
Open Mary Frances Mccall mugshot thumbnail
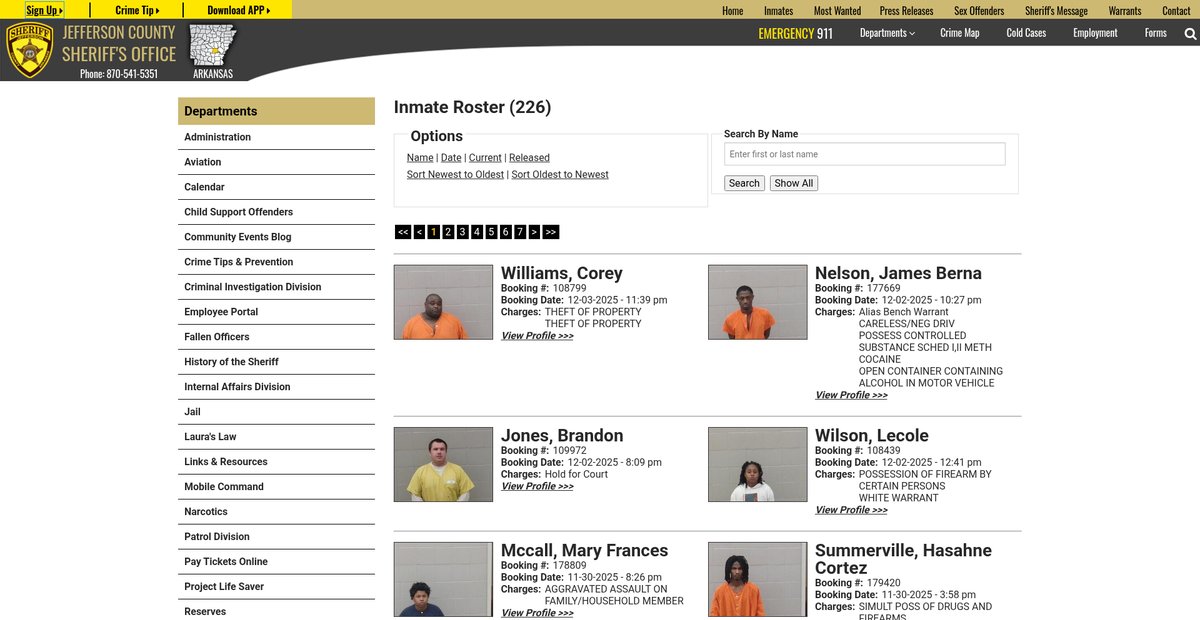coord(443,580)
